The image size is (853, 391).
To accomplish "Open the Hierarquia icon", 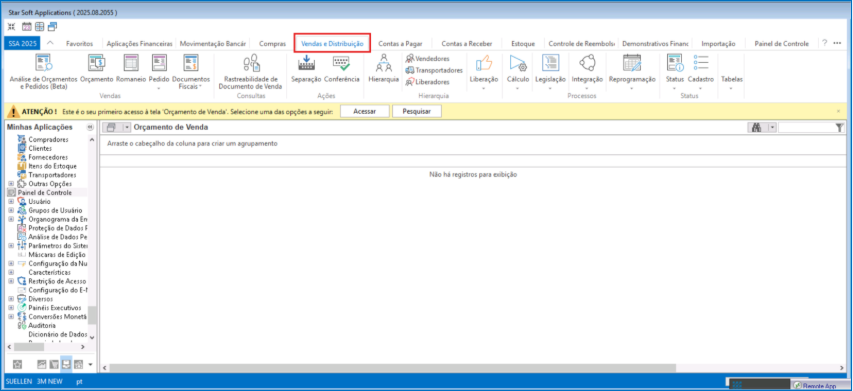I will pyautogui.click(x=384, y=69).
